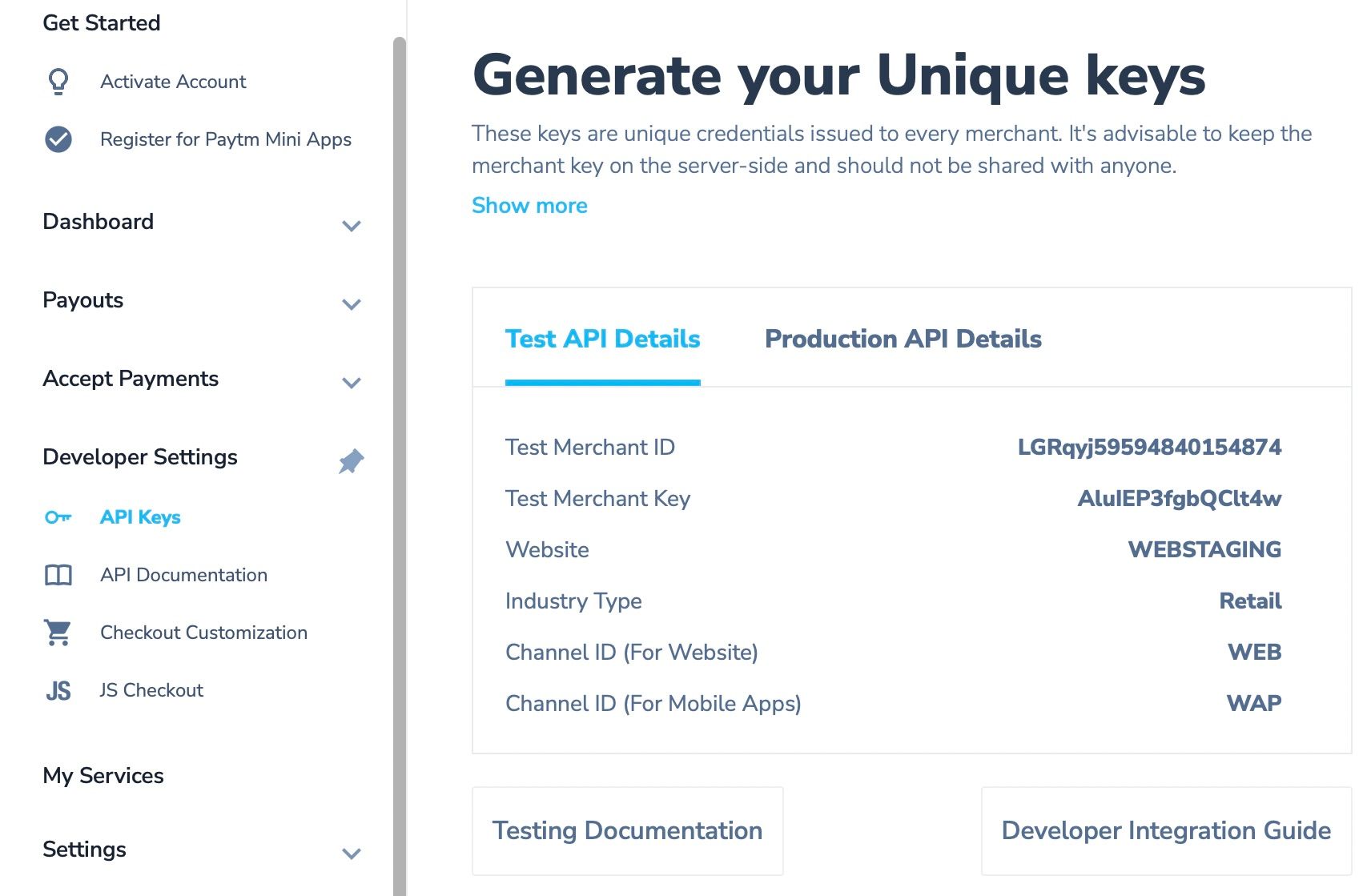The image size is (1363, 896).
Task: Click the lightbulb icon beside Activate Account
Action: (58, 82)
